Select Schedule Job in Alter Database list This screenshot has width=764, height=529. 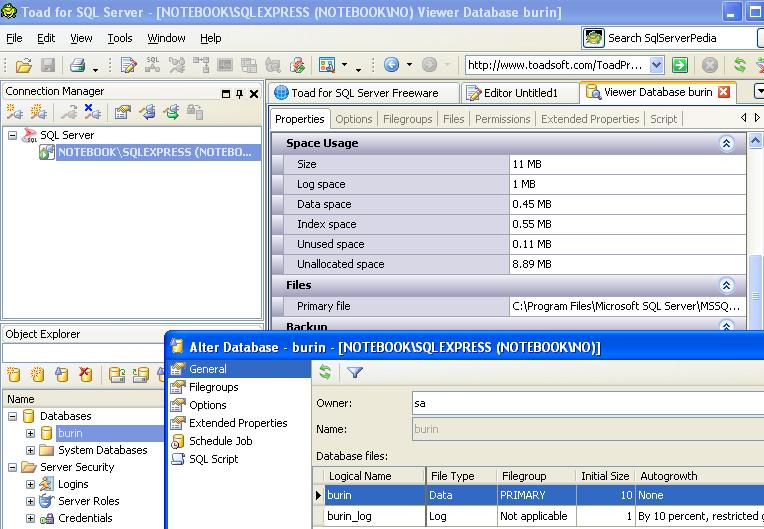coord(220,441)
